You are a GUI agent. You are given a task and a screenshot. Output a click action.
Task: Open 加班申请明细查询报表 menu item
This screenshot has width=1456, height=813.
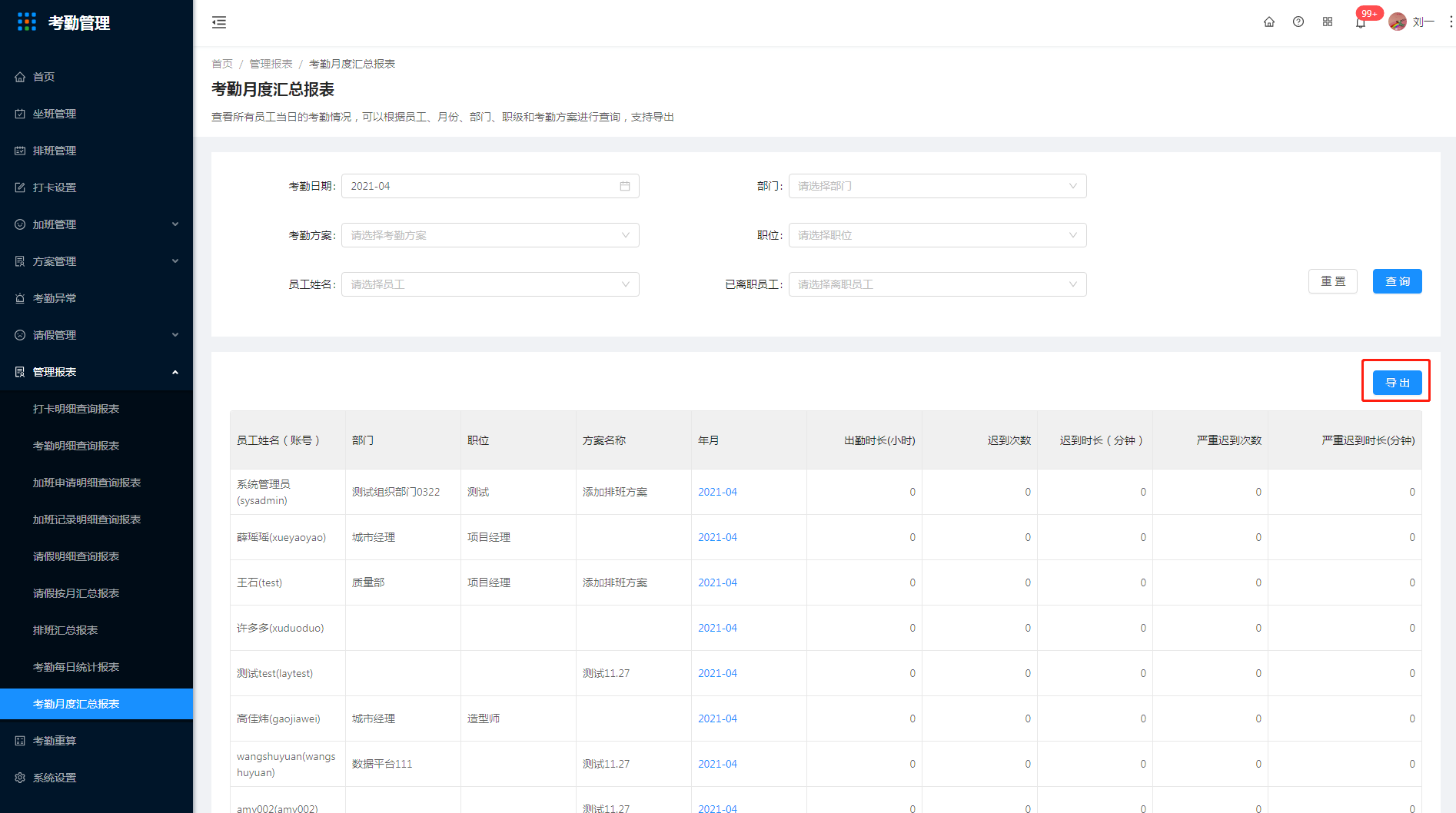pyautogui.click(x=96, y=483)
